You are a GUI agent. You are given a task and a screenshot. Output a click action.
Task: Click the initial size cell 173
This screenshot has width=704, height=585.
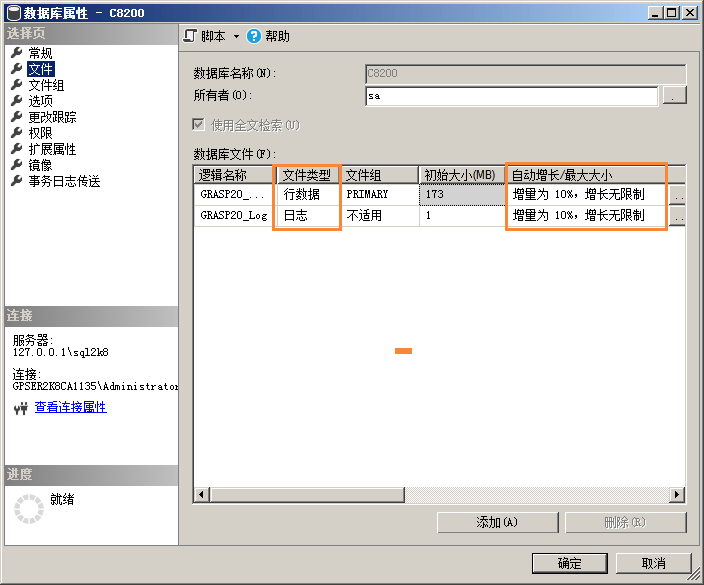[462, 195]
